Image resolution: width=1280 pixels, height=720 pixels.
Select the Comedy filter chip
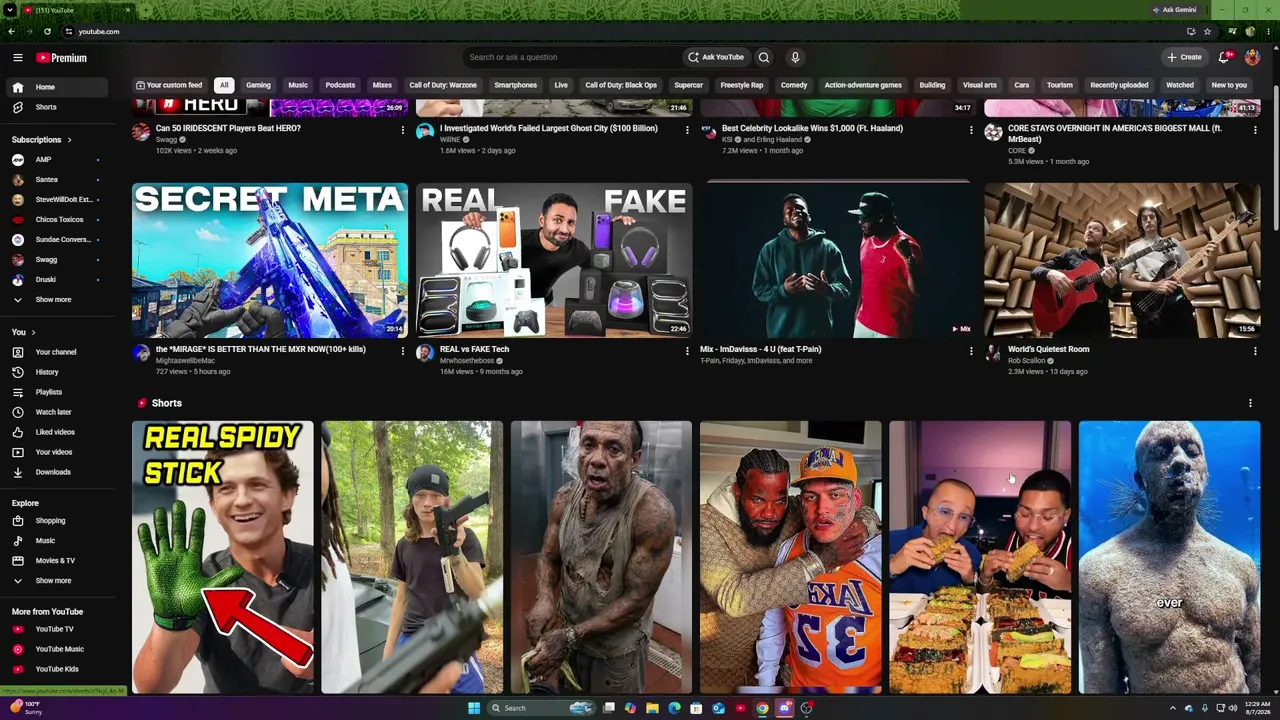pyautogui.click(x=794, y=85)
